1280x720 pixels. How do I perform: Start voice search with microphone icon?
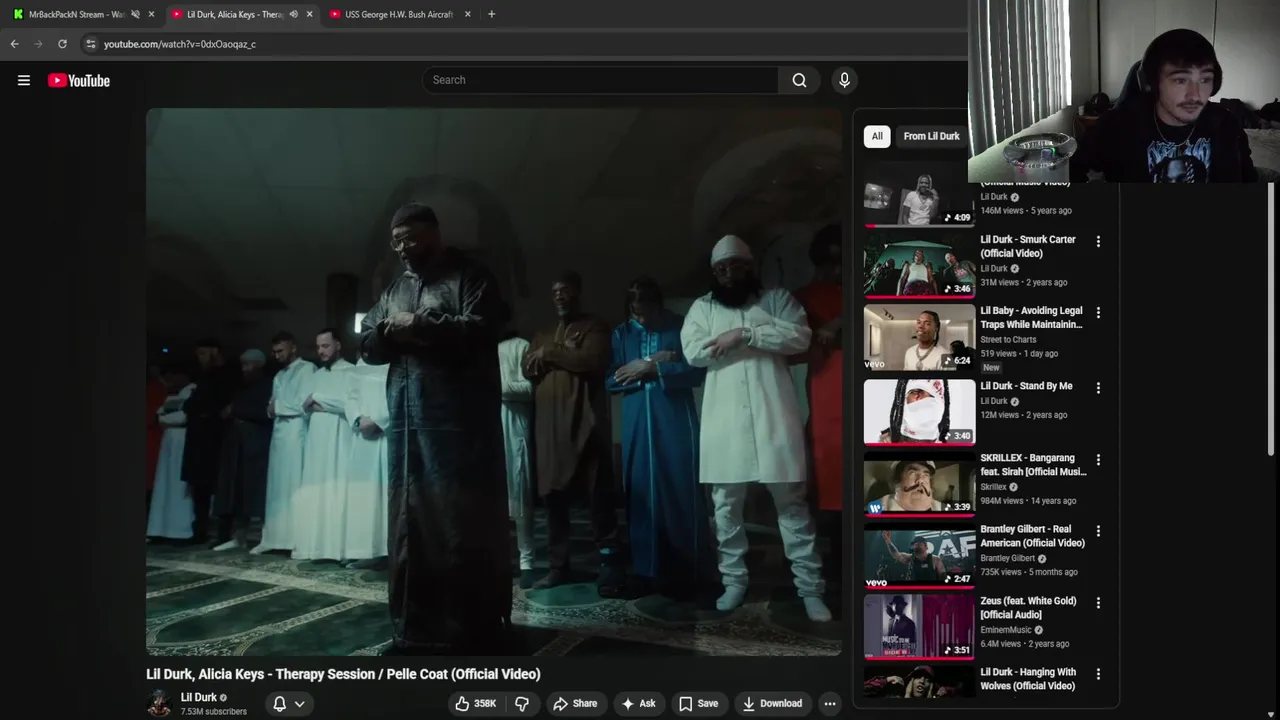[844, 80]
